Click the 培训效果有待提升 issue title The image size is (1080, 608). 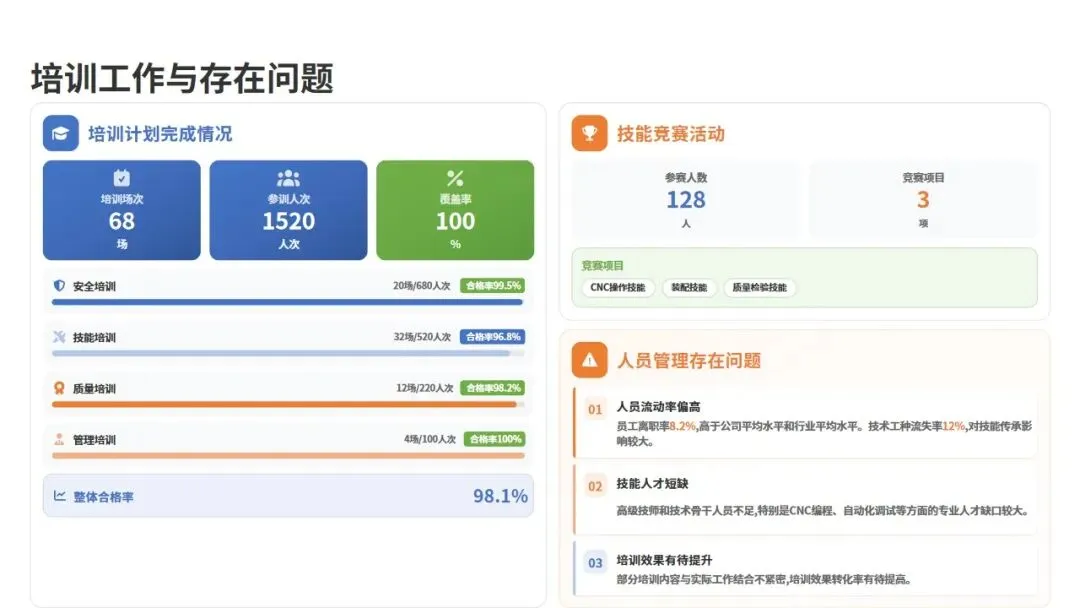coord(664,560)
